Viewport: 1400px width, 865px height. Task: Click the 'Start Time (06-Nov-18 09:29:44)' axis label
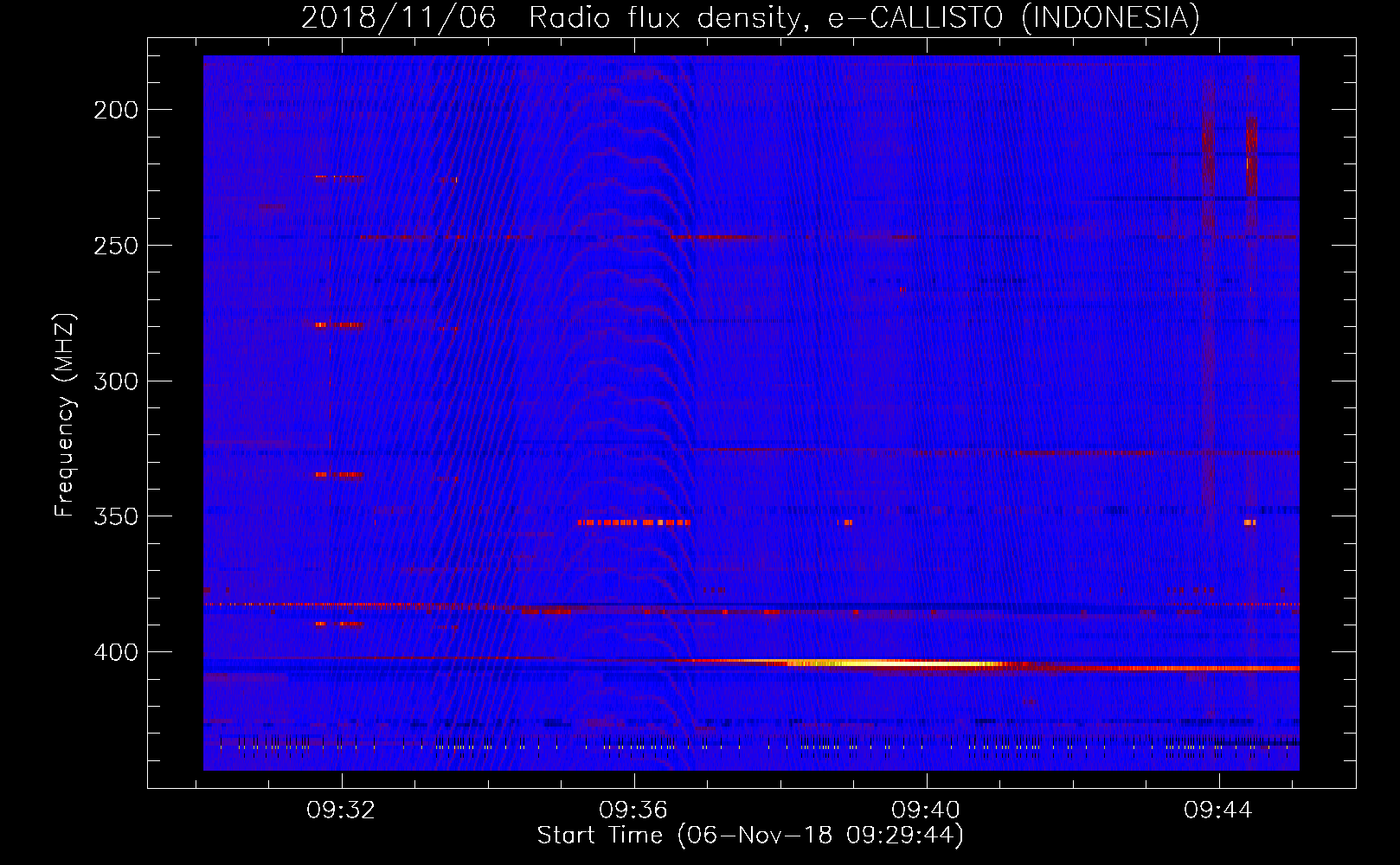[x=750, y=836]
